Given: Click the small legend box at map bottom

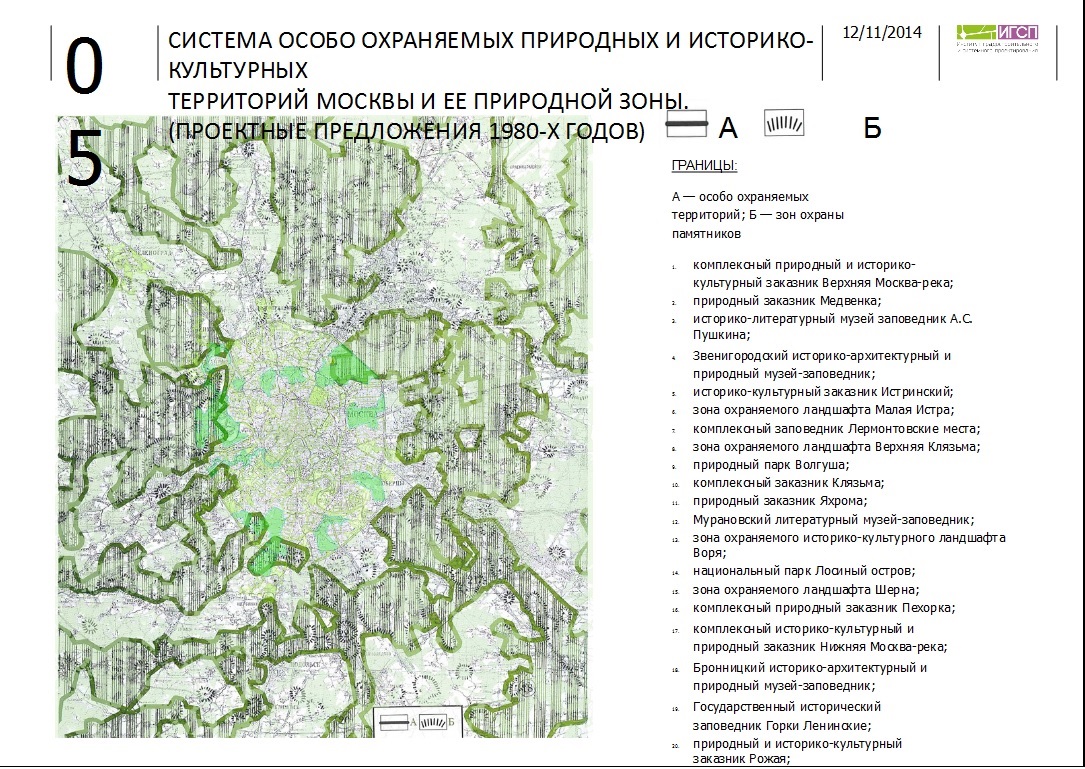Looking at the screenshot, I should (x=420, y=721).
